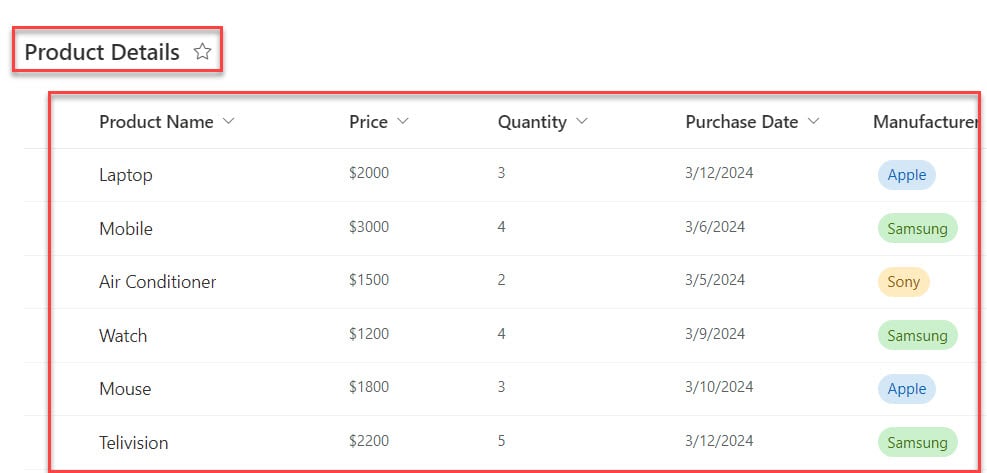987x473 pixels.
Task: Open the Telivision product entry
Action: [x=133, y=443]
